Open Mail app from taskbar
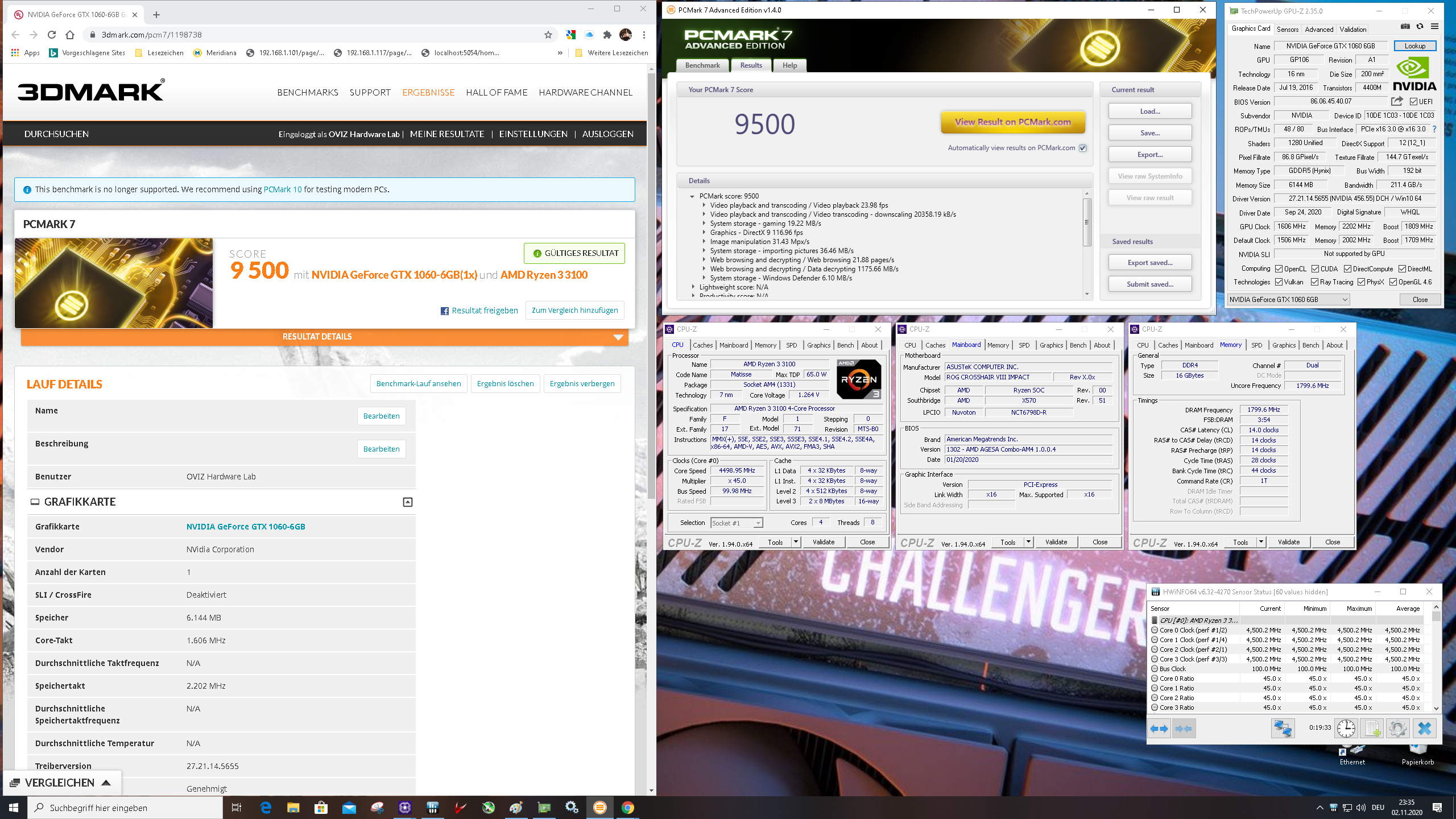 click(349, 807)
